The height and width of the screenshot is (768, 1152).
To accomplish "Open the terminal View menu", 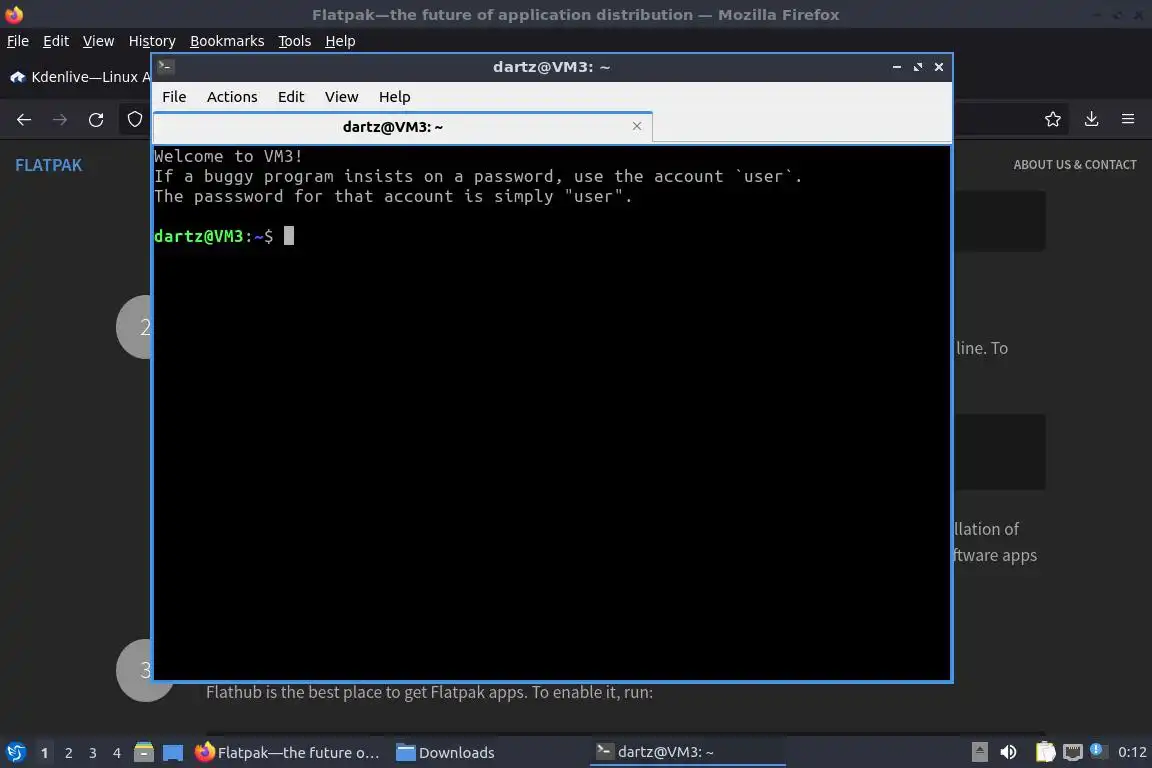I will tap(342, 97).
